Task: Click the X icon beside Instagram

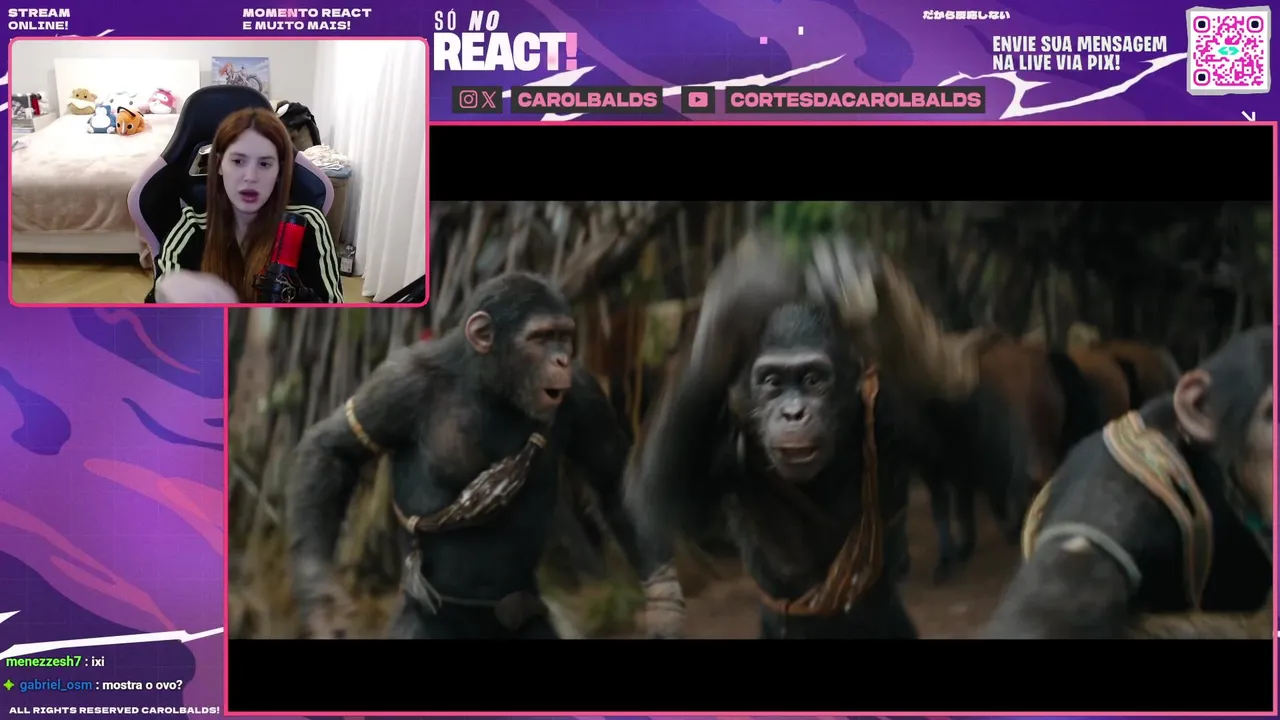Action: click(x=488, y=99)
